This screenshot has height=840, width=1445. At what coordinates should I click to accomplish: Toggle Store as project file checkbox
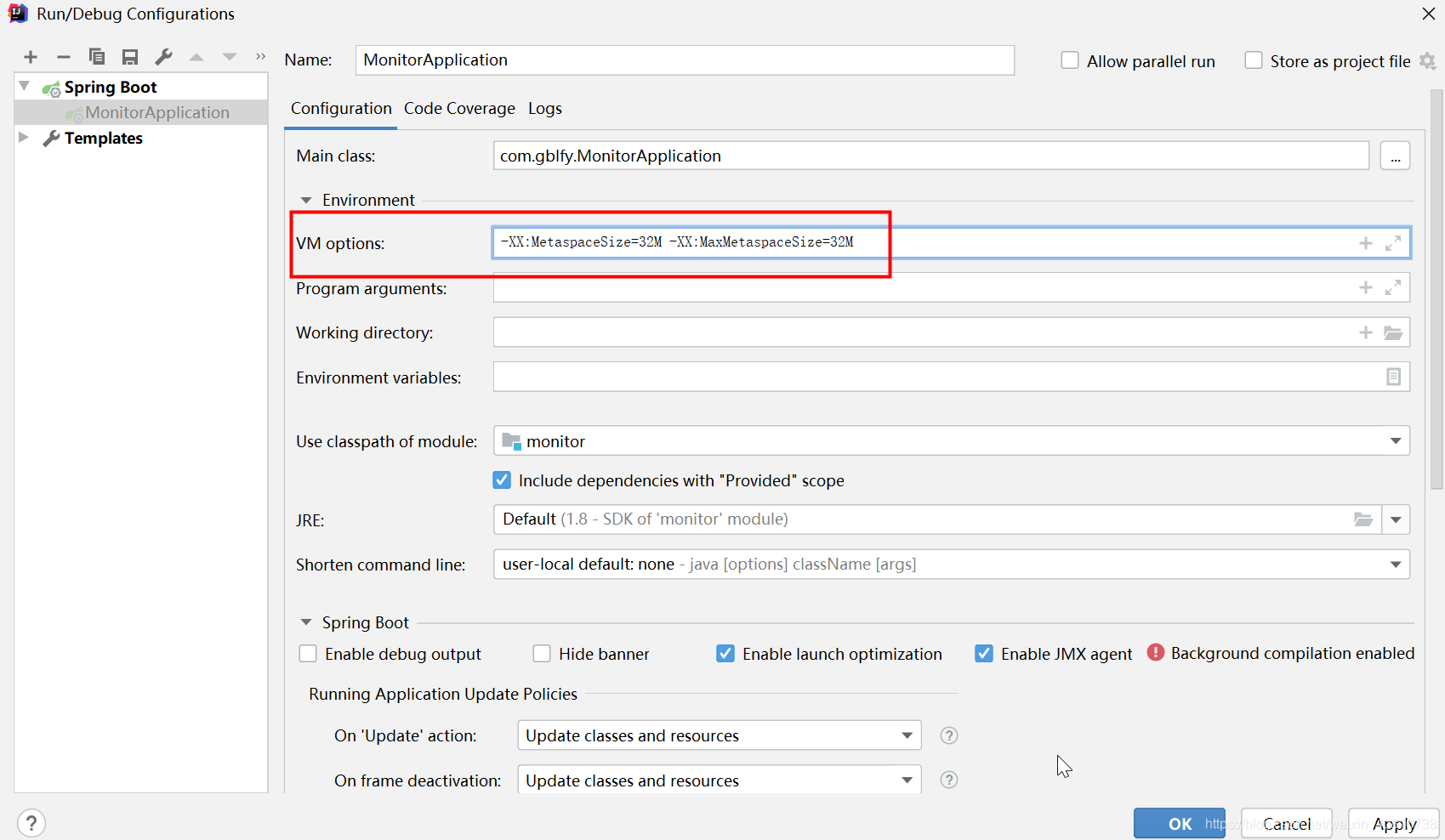click(1254, 60)
